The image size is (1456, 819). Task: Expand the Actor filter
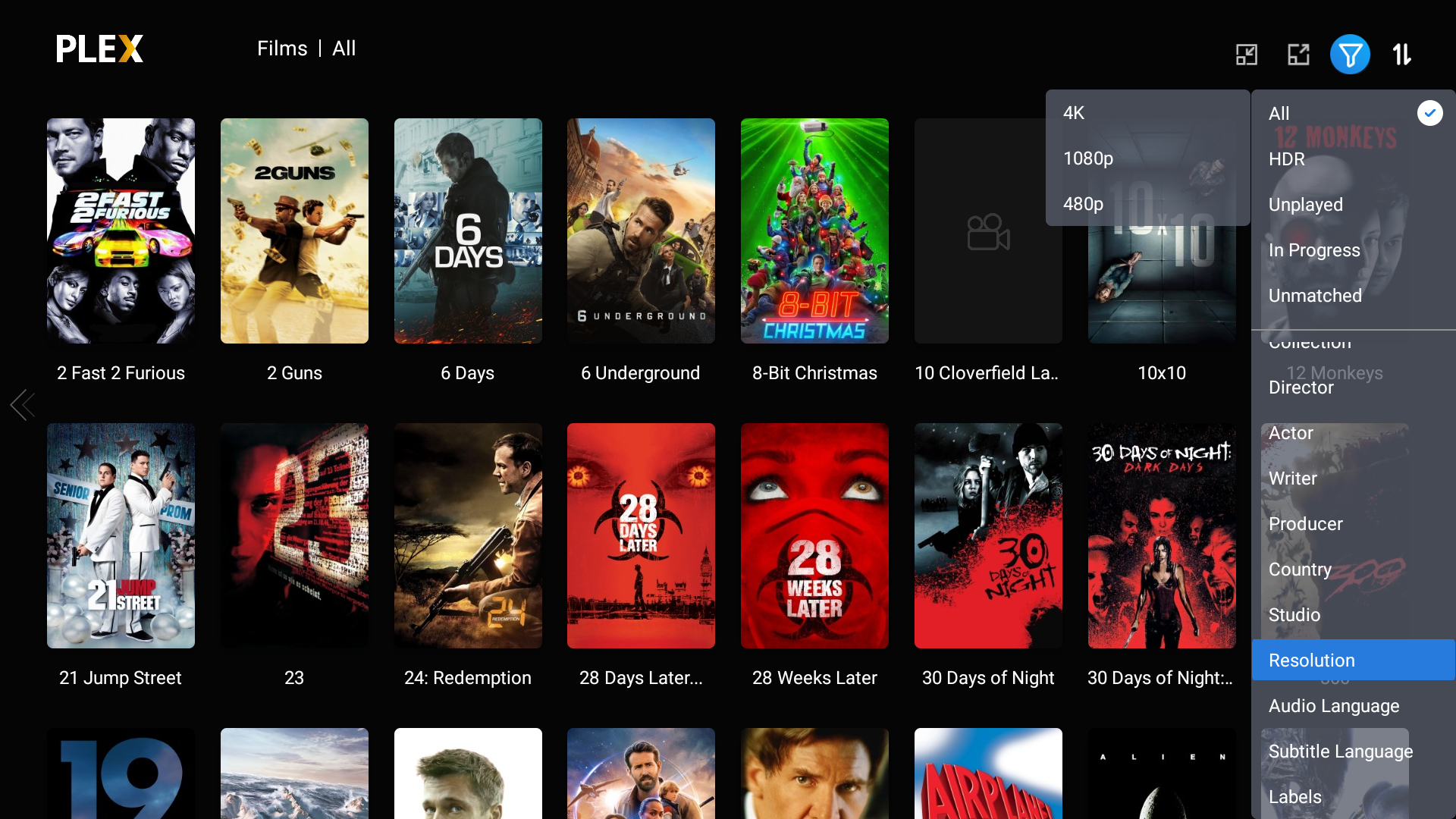coord(1353,433)
